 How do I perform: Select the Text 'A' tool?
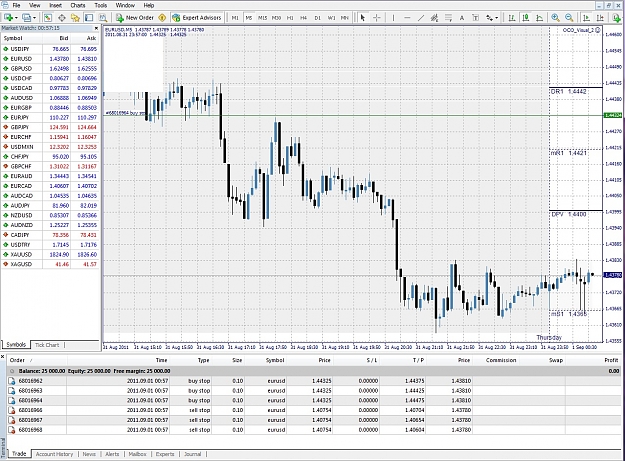[x=462, y=18]
